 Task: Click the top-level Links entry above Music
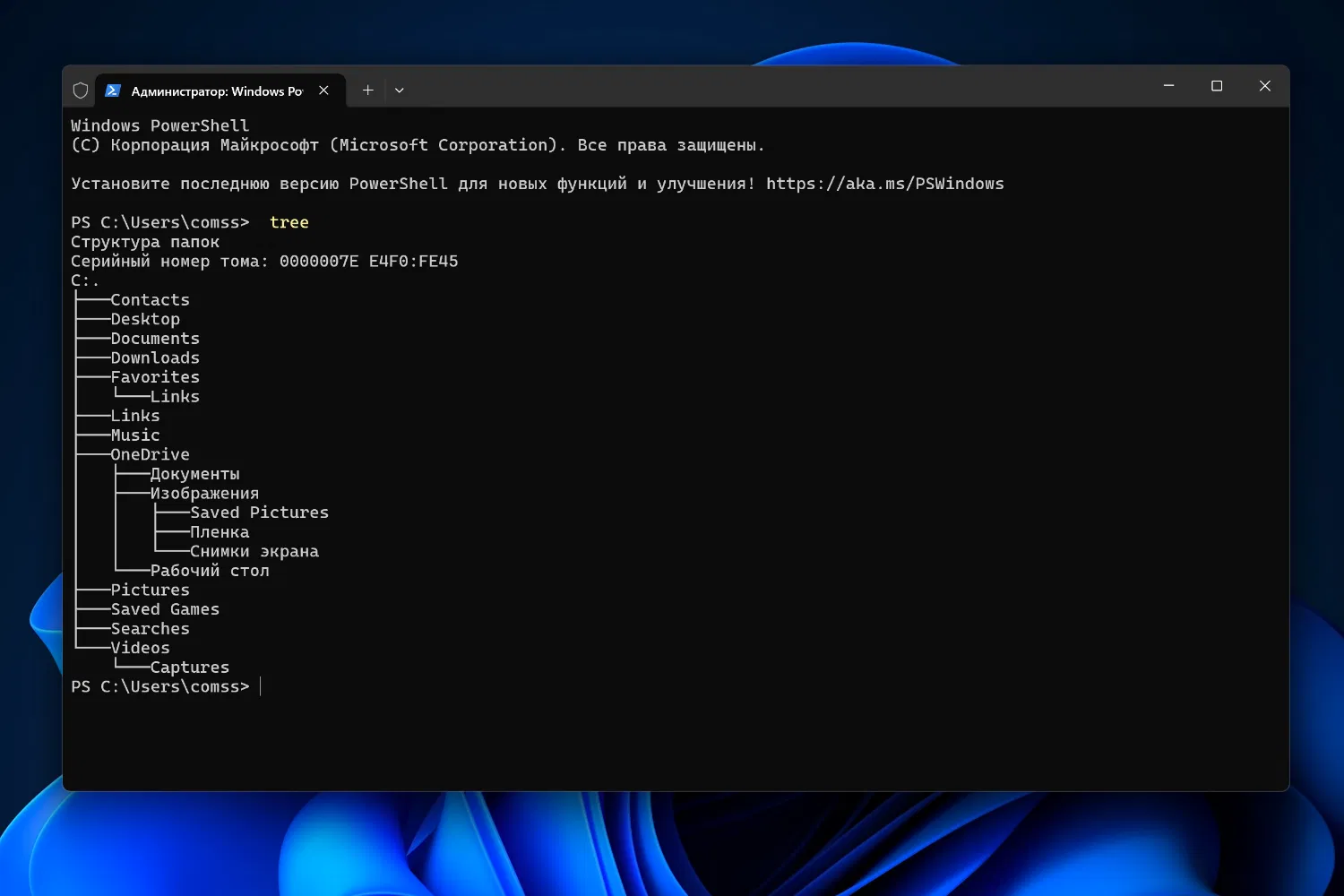(x=135, y=416)
